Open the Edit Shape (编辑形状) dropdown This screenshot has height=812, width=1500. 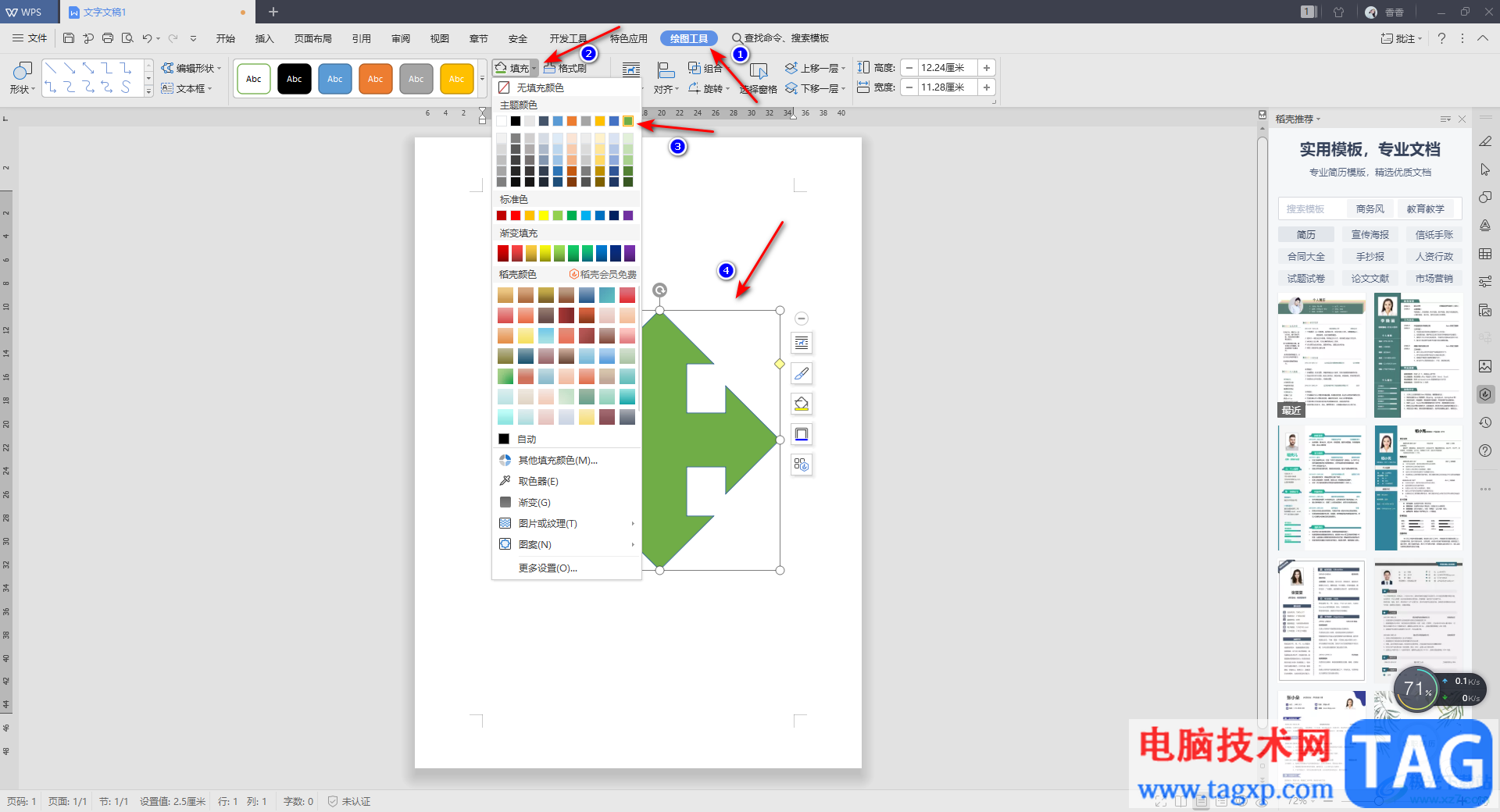191,69
